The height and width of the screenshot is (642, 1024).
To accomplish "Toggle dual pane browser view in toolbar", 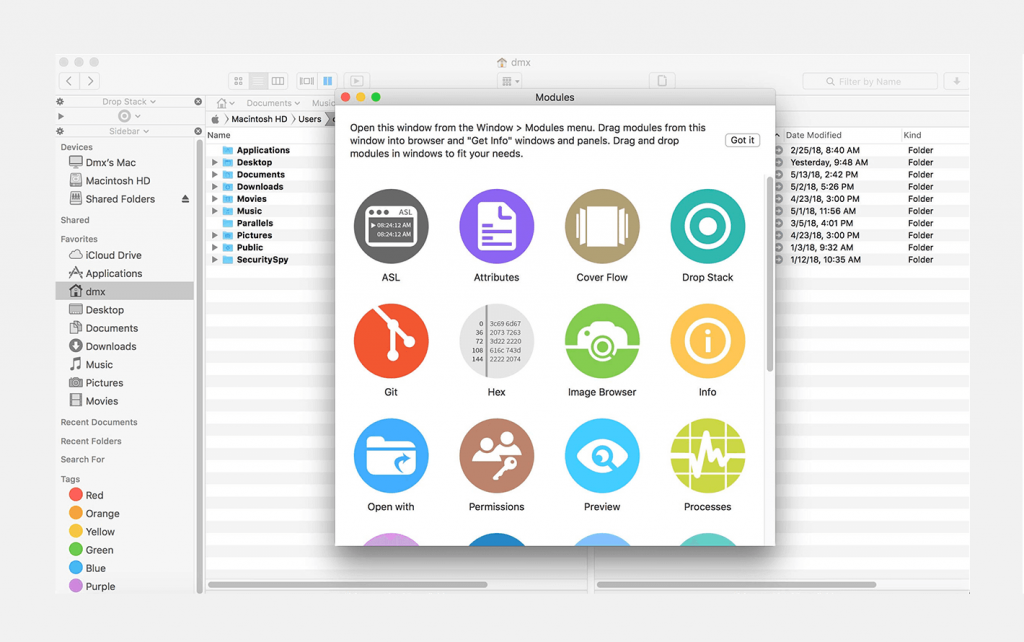I will pyautogui.click(x=327, y=81).
